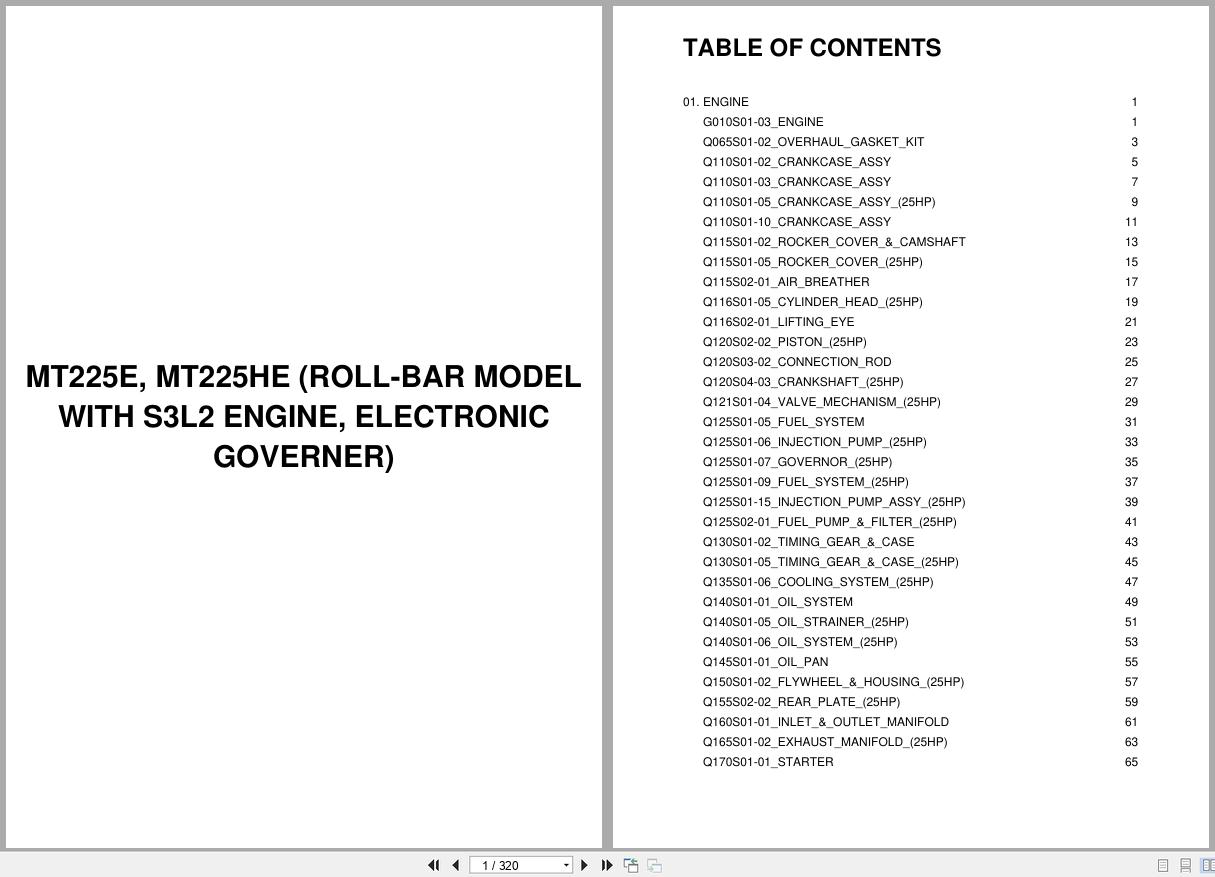The image size is (1215, 877).
Task: Open Q110S01-03_CRANKCASE_ASSY entry
Action: pyautogui.click(x=796, y=182)
